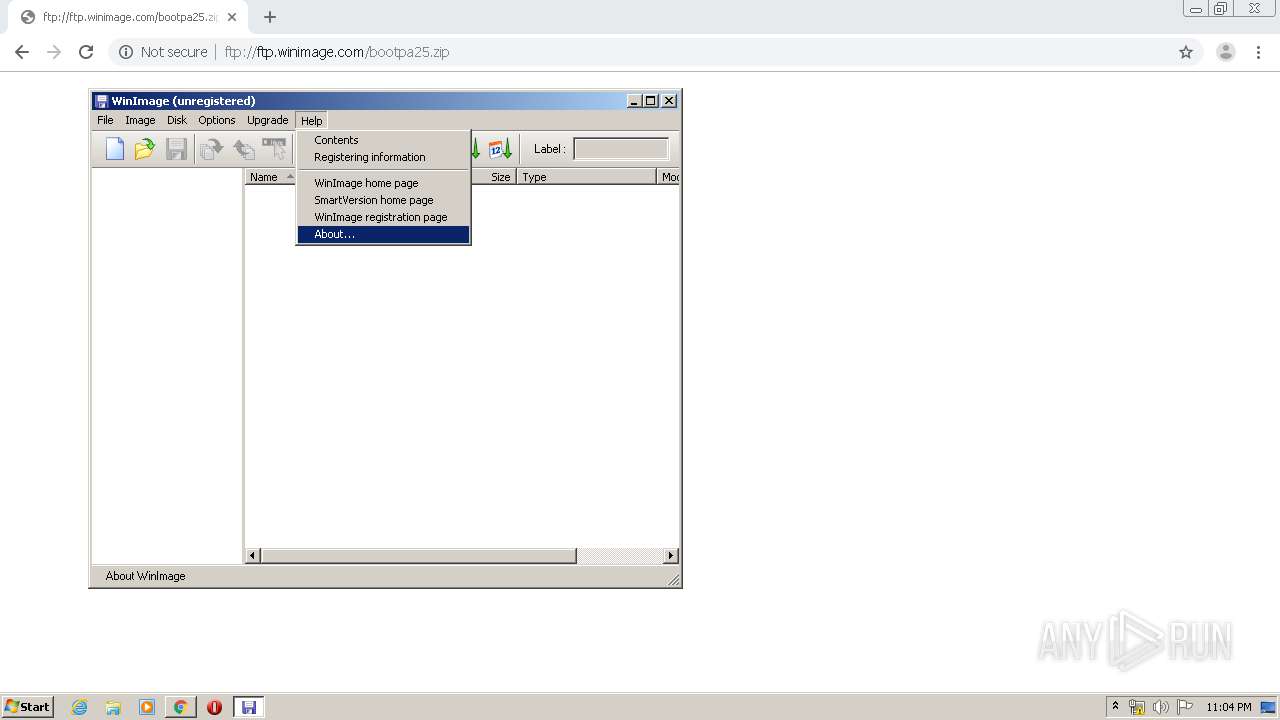Click the horizontal scrollbar right arrow

click(671, 556)
